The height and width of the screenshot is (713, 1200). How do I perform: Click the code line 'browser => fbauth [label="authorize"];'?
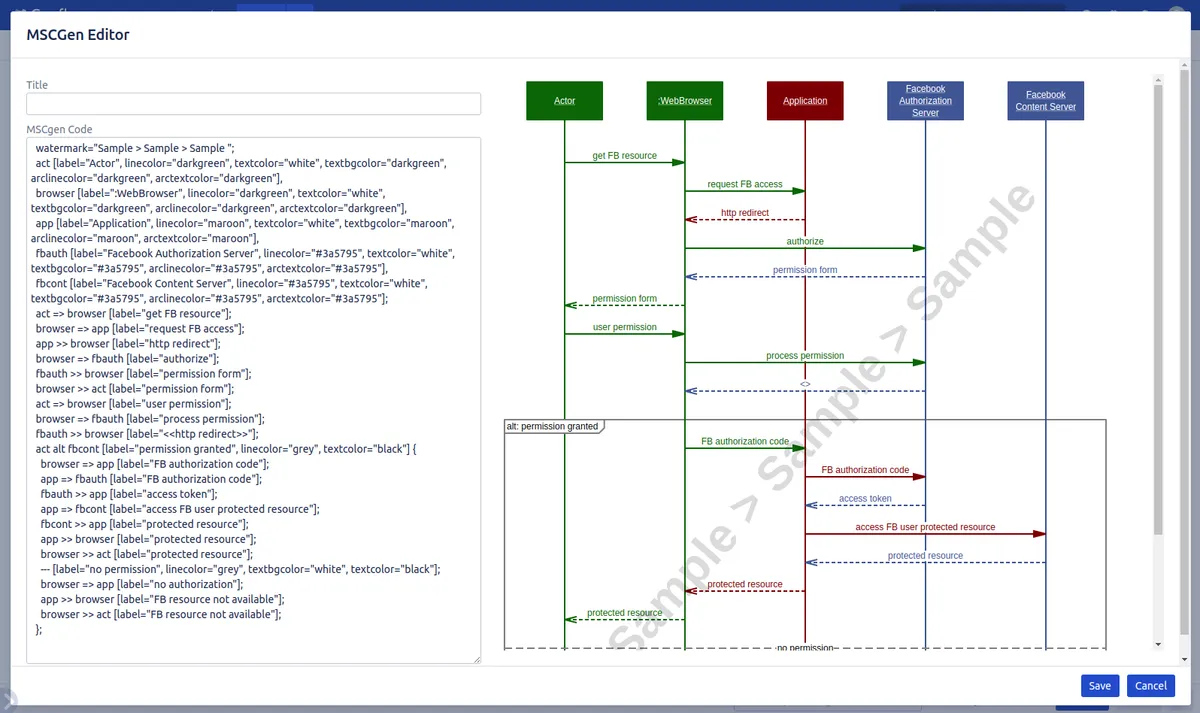point(127,358)
